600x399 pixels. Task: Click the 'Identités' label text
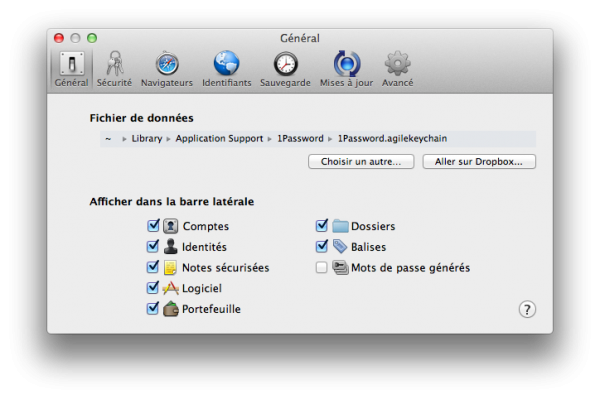click(x=204, y=247)
